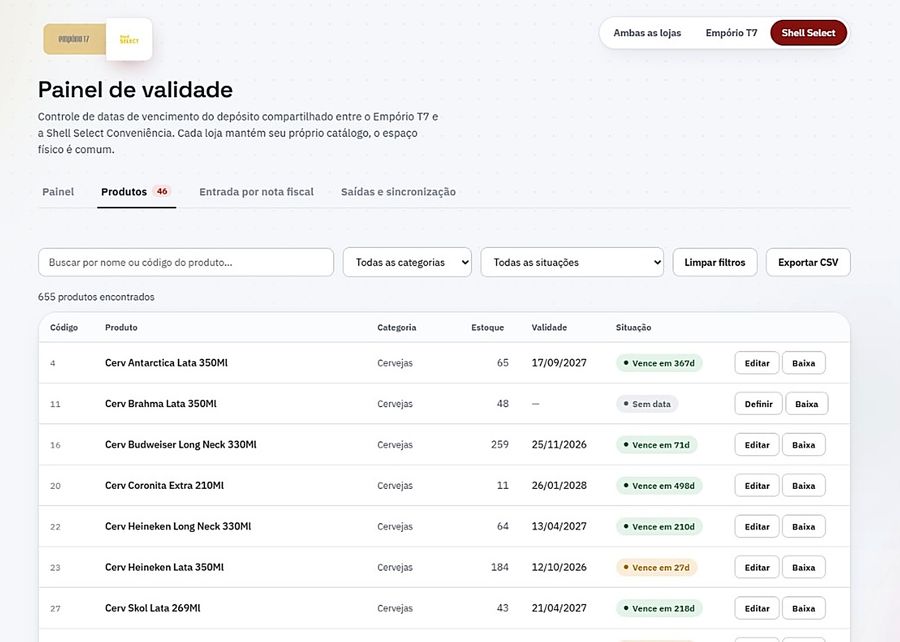Viewport: 900px width, 642px height.
Task: Select product 'Cerv Budweiser Long Neck 330Ml'
Action: pyautogui.click(x=181, y=445)
